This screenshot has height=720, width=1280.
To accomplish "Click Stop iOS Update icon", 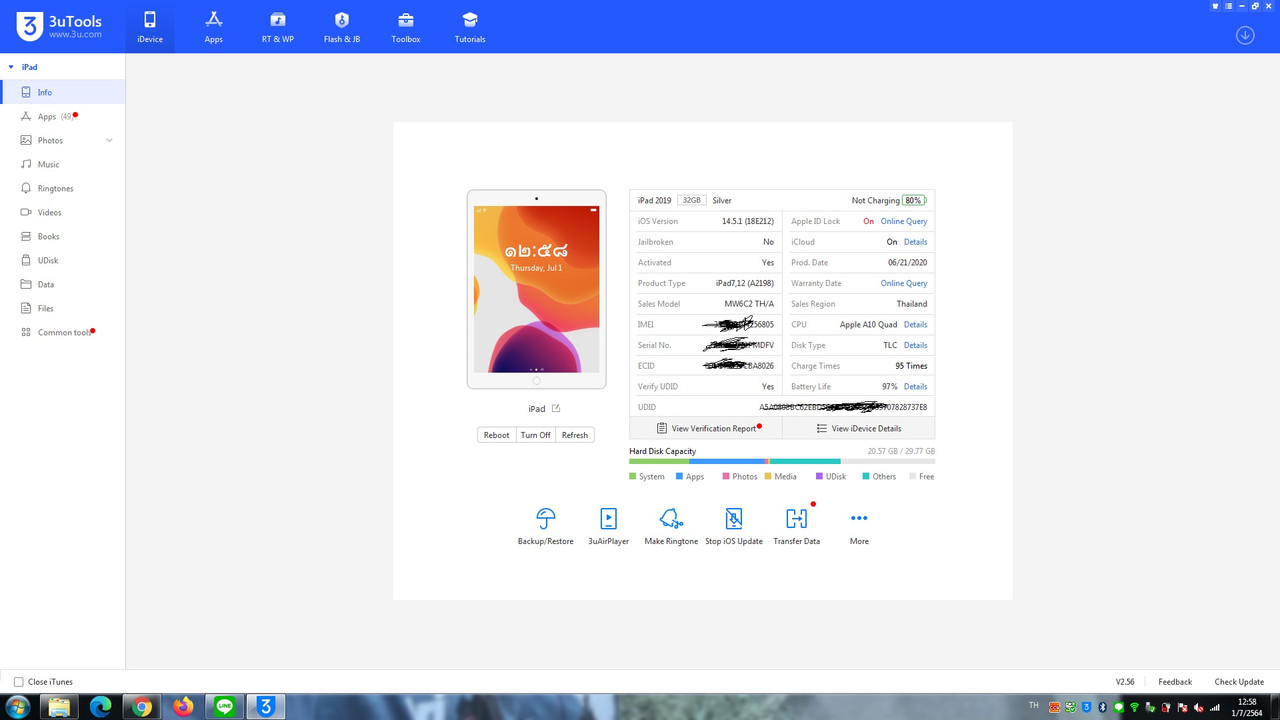I will click(734, 518).
